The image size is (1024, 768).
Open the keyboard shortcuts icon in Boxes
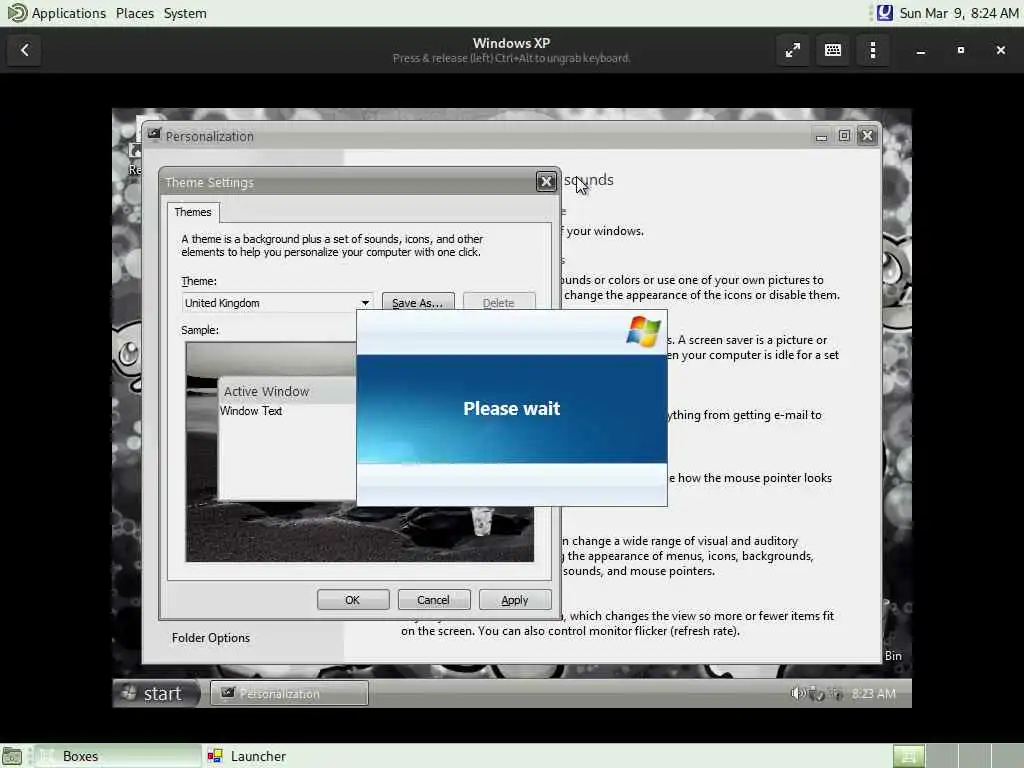pos(833,50)
